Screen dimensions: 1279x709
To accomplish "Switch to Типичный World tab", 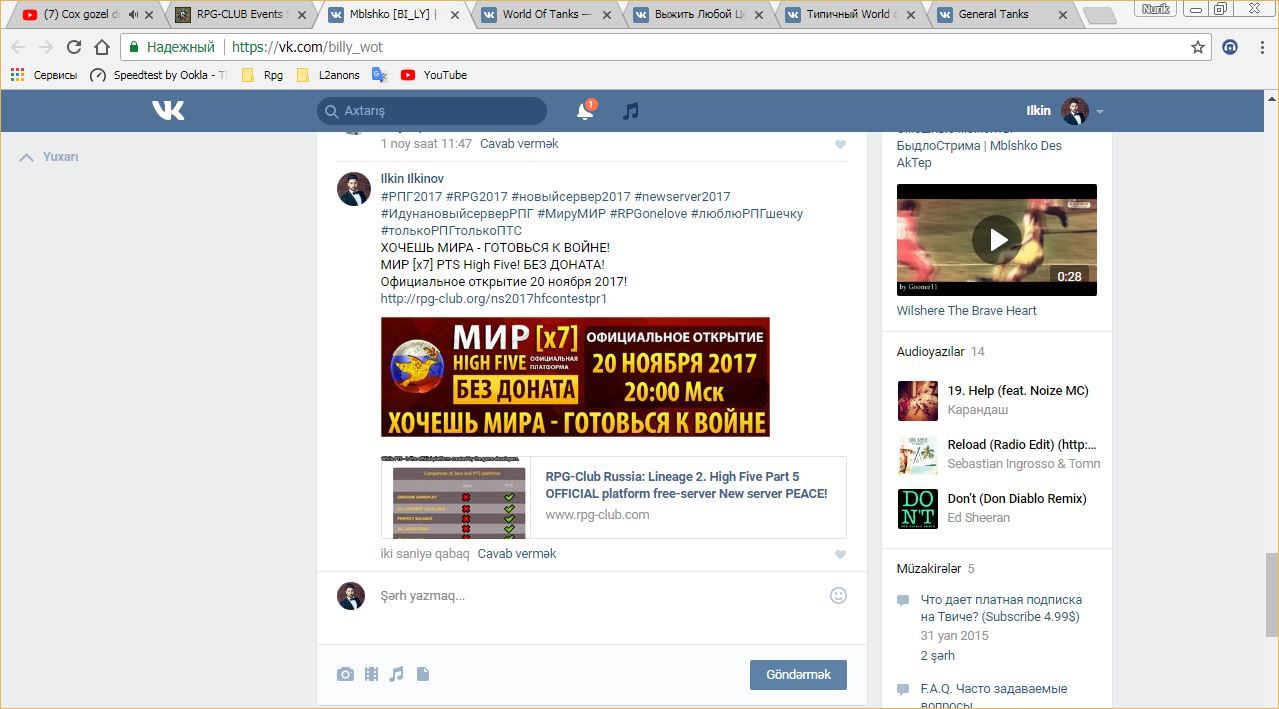I will coord(850,15).
